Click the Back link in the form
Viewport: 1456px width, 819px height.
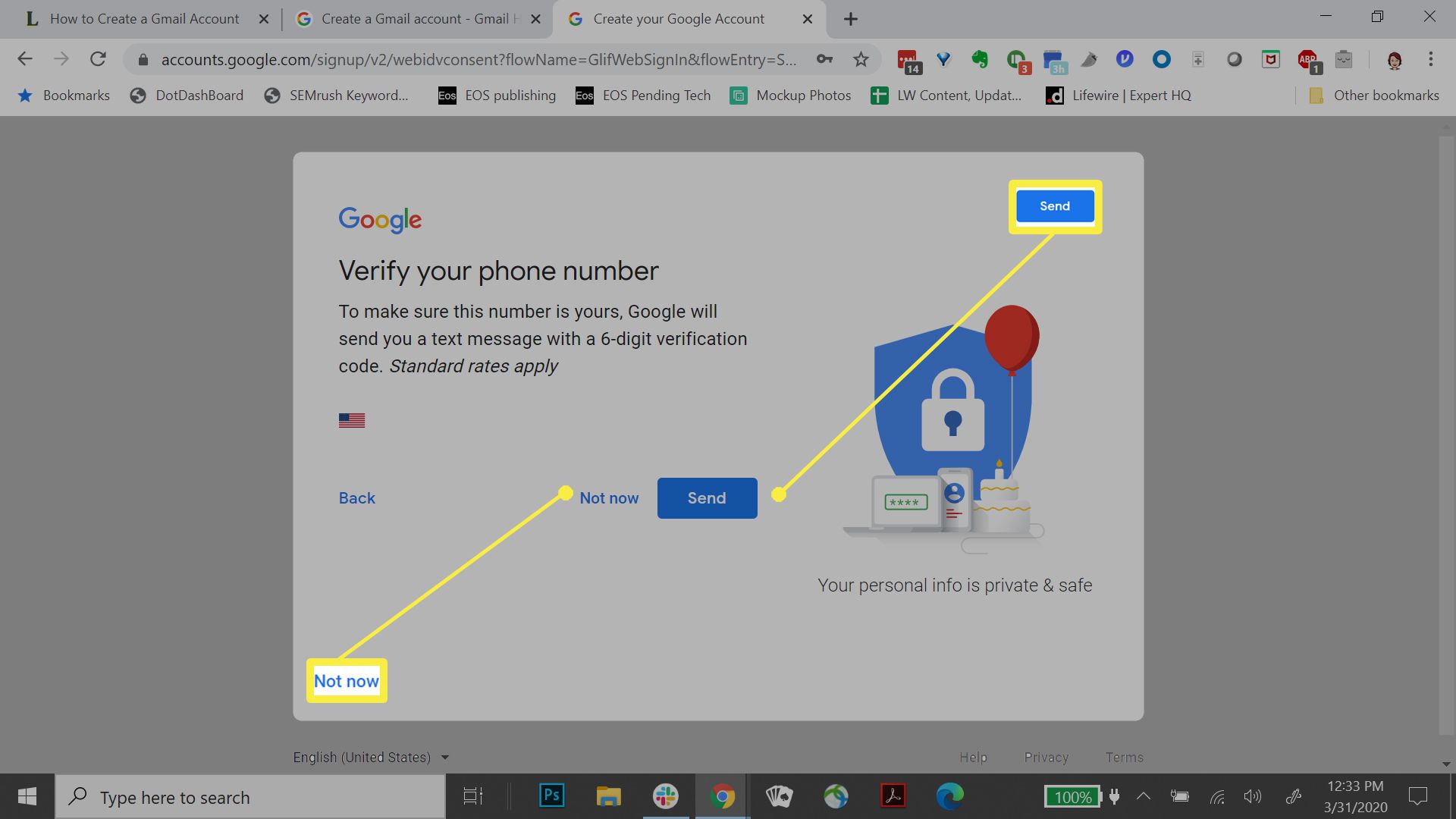pos(356,498)
